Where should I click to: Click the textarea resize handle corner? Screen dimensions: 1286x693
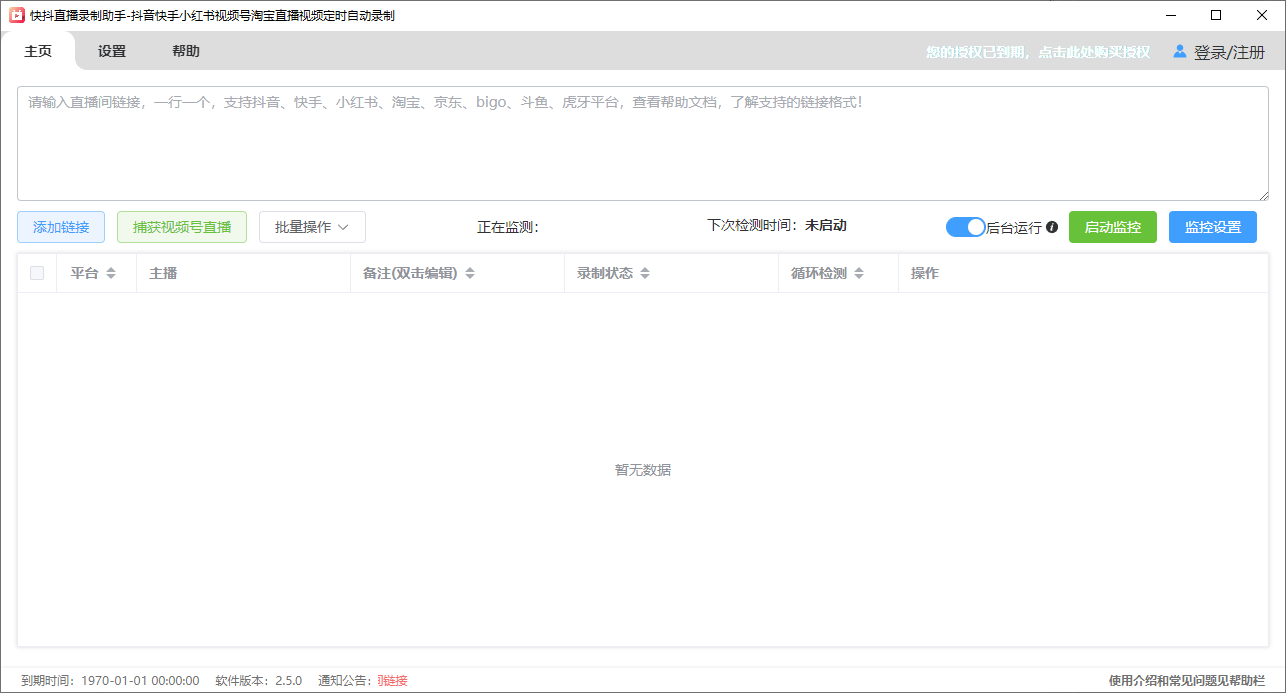coord(1263,195)
